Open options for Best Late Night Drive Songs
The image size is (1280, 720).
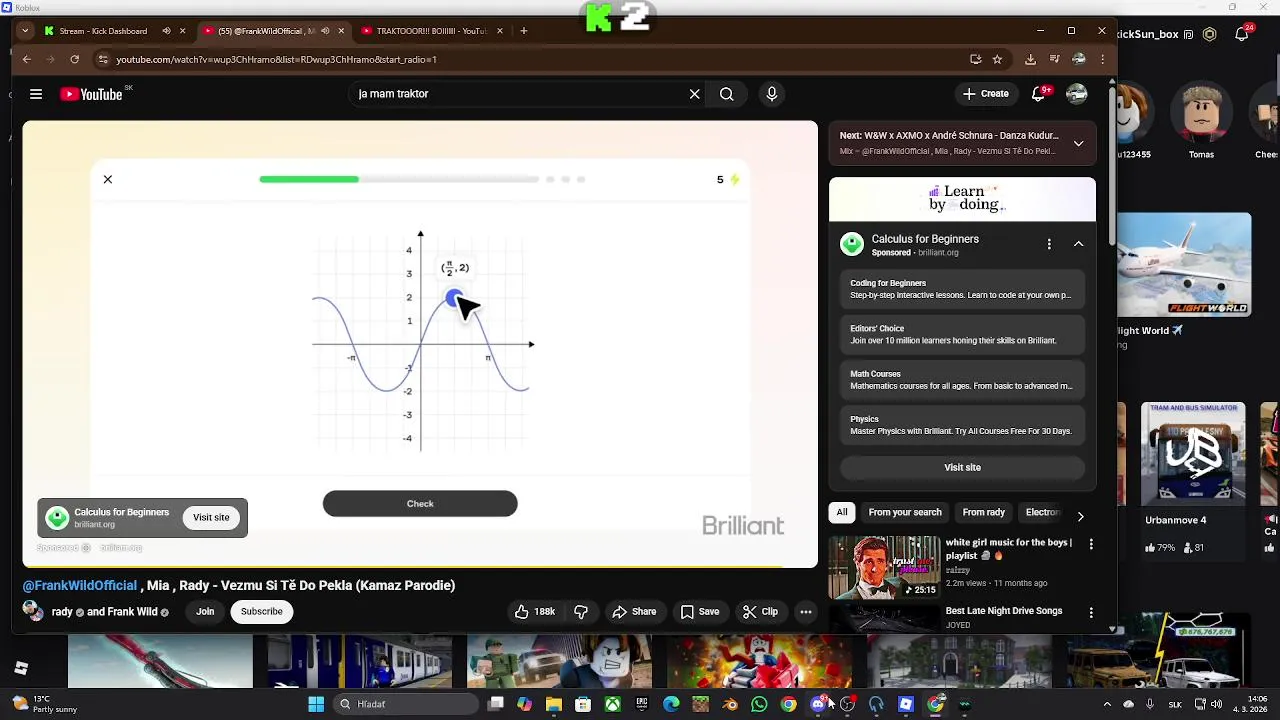(x=1091, y=612)
